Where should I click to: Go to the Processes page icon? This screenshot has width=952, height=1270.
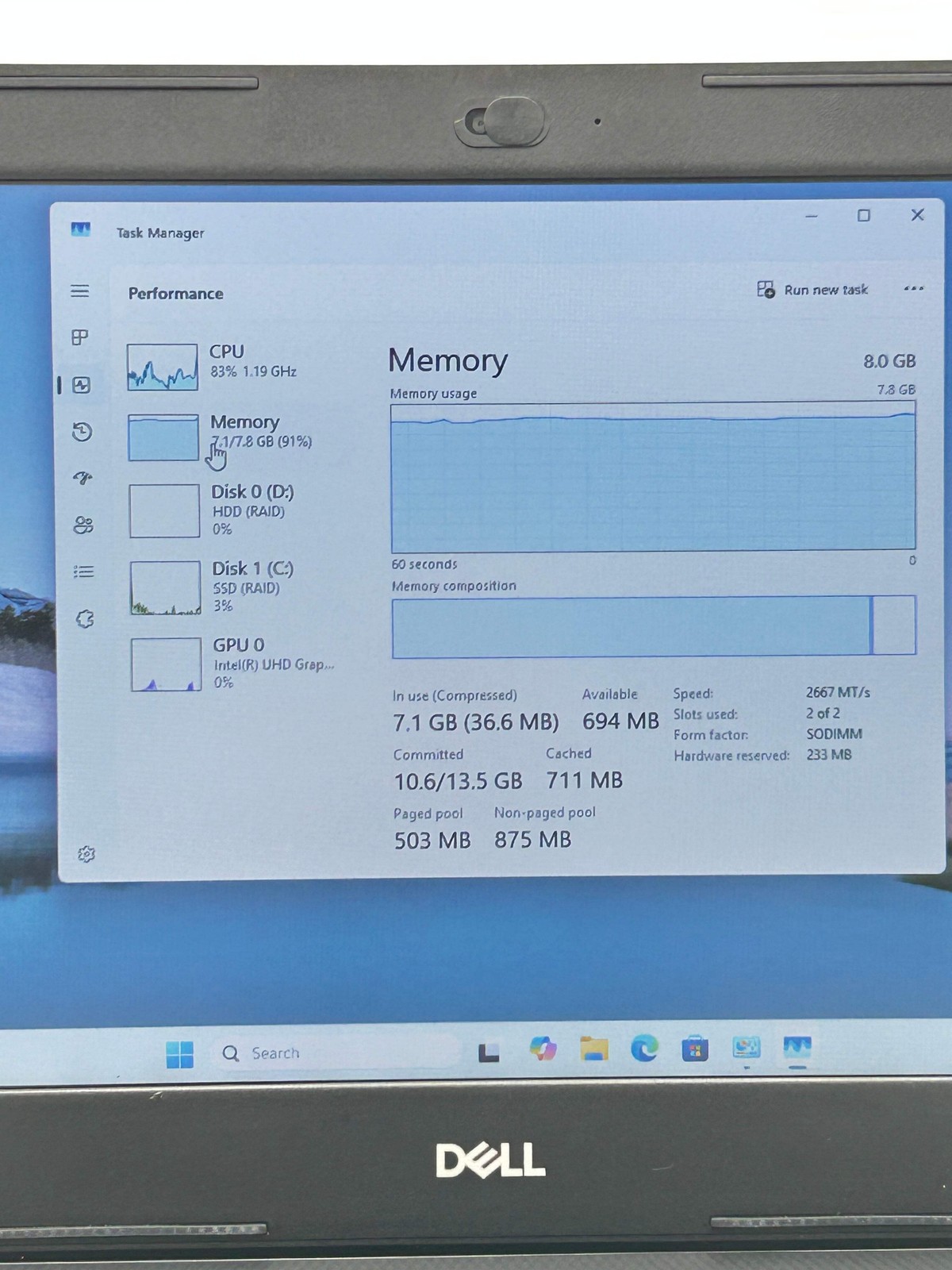pyautogui.click(x=80, y=337)
